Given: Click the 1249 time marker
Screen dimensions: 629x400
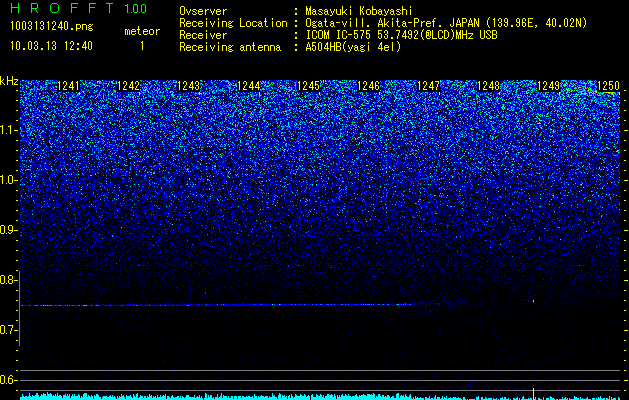Looking at the screenshot, I should tap(548, 86).
